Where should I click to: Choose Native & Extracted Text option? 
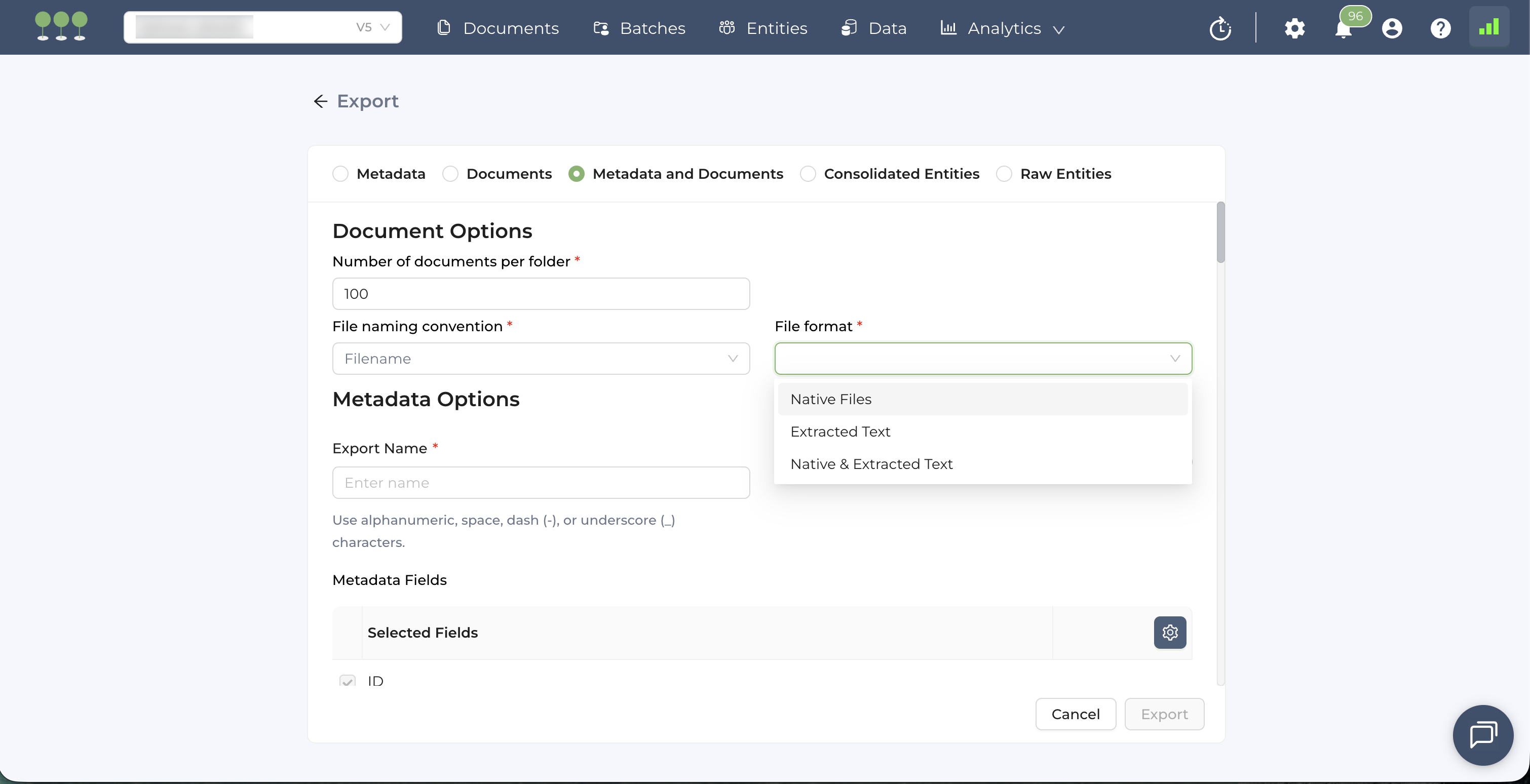871,464
